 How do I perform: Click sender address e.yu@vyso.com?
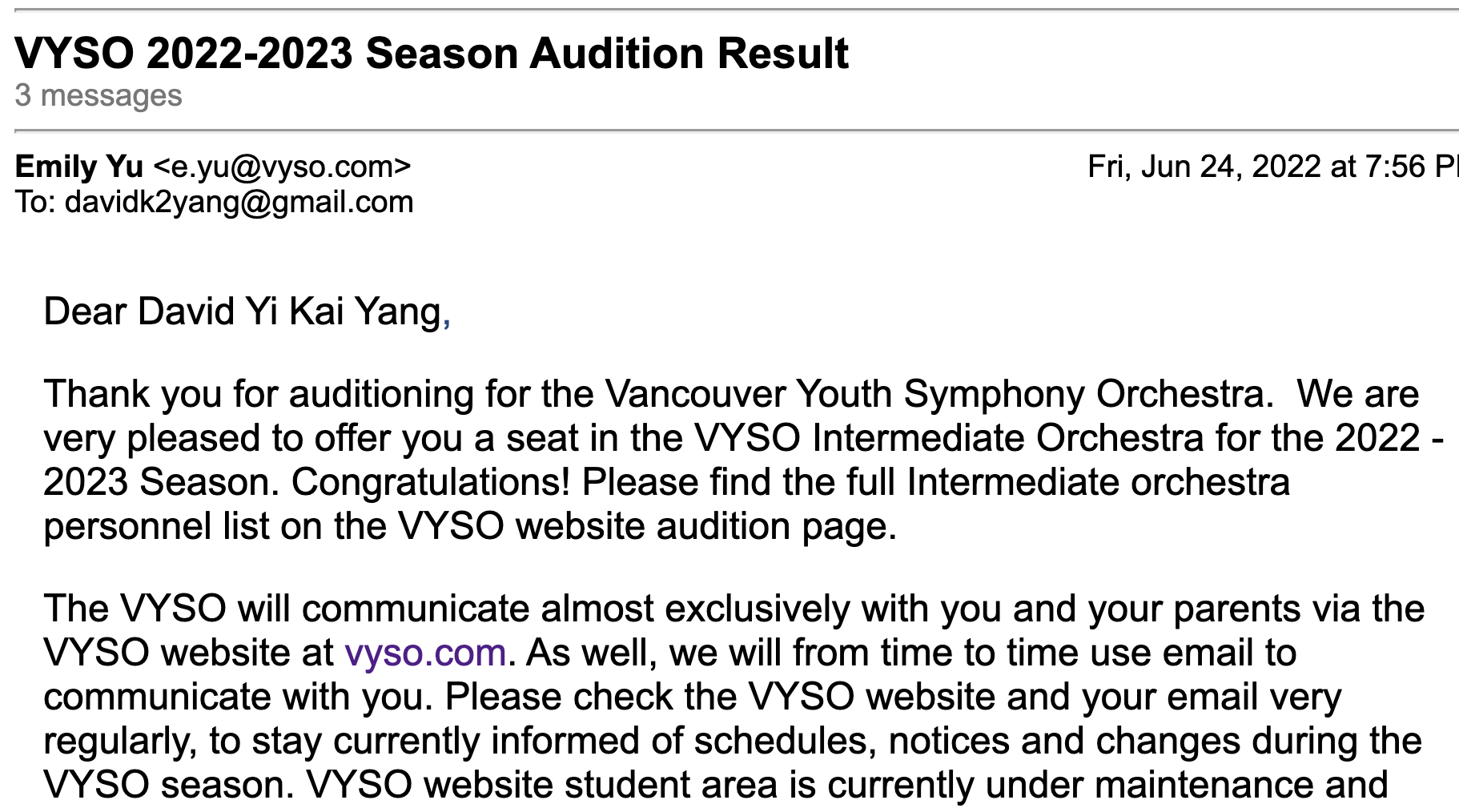coord(281,167)
